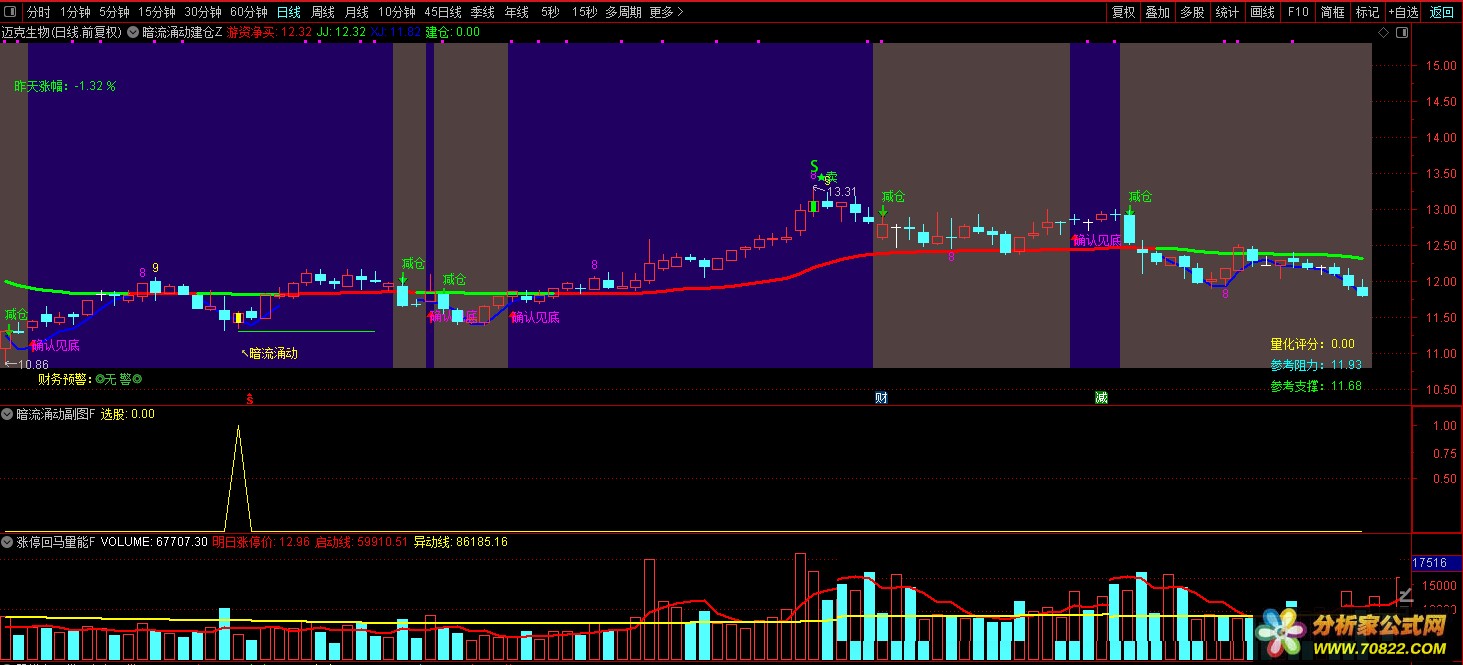This screenshot has height=665, width=1463.
Task: Click the 量化评分 0.00 text
Action: 1312,344
